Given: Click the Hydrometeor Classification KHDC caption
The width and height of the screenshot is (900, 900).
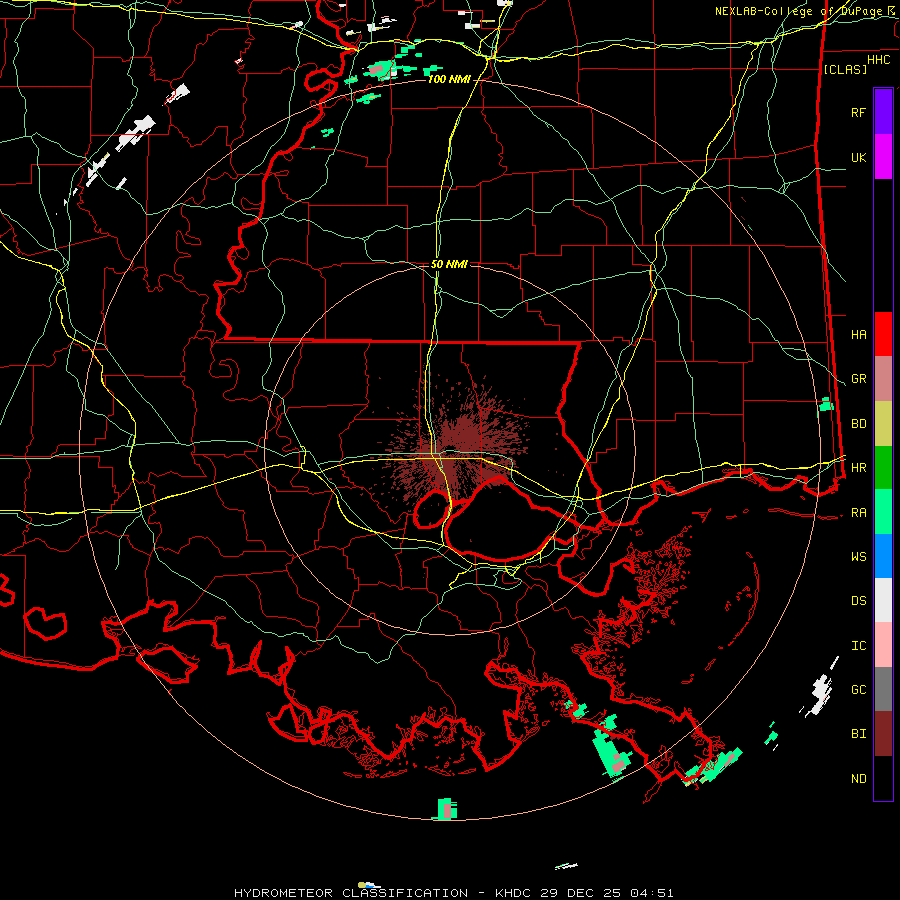Looking at the screenshot, I should [x=453, y=893].
